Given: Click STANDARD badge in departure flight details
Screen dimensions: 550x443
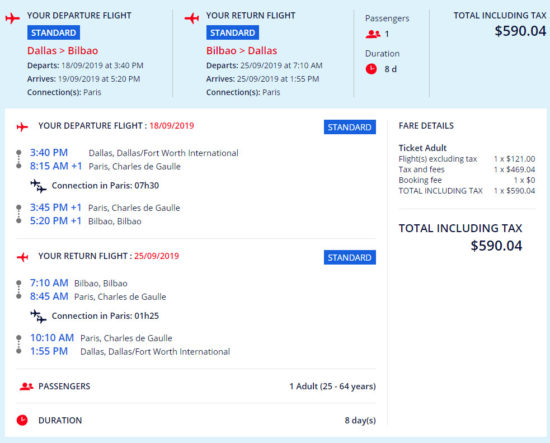Looking at the screenshot, I should [350, 127].
